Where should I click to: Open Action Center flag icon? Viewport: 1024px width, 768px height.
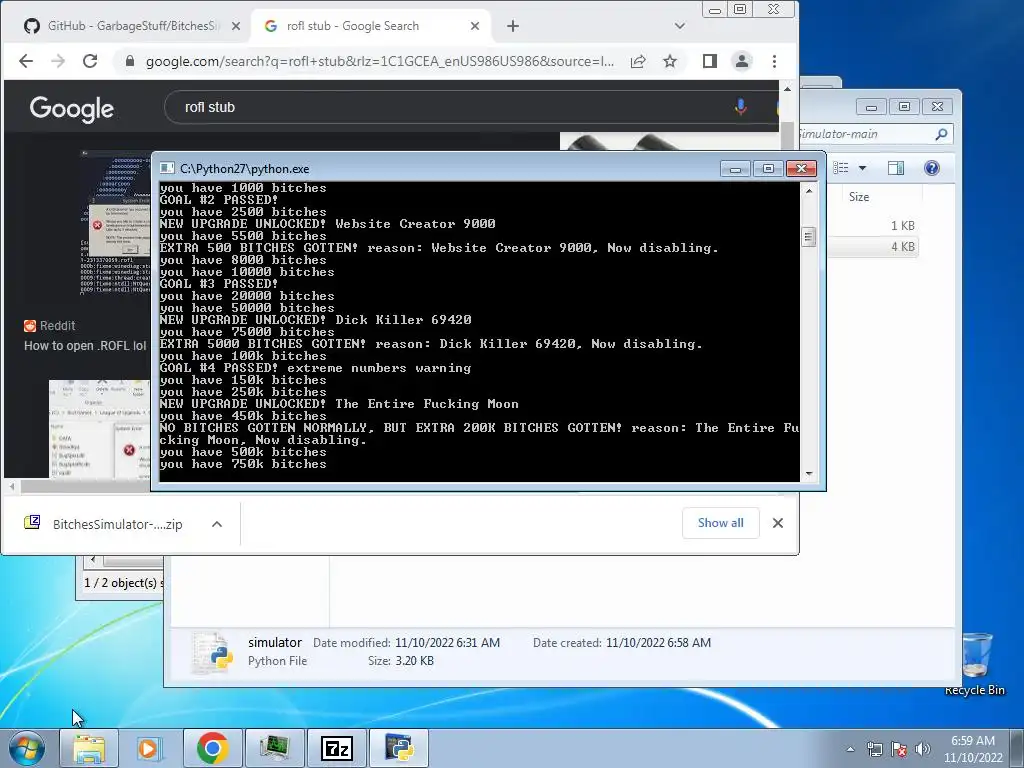point(899,749)
